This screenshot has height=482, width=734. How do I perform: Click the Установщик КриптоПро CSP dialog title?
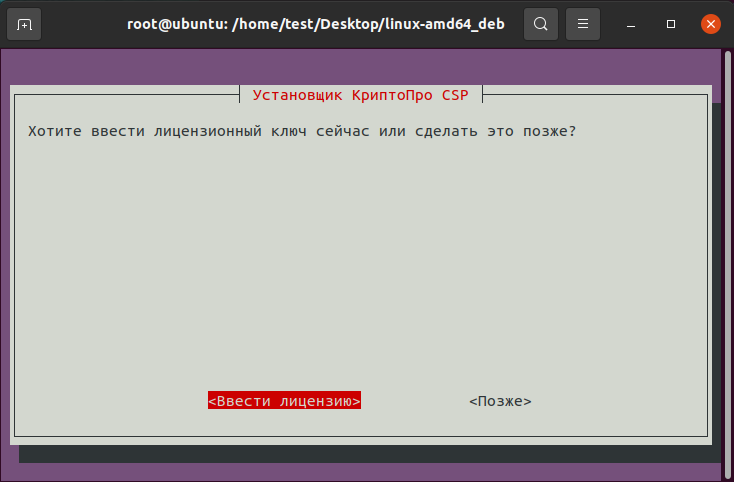coord(360,95)
